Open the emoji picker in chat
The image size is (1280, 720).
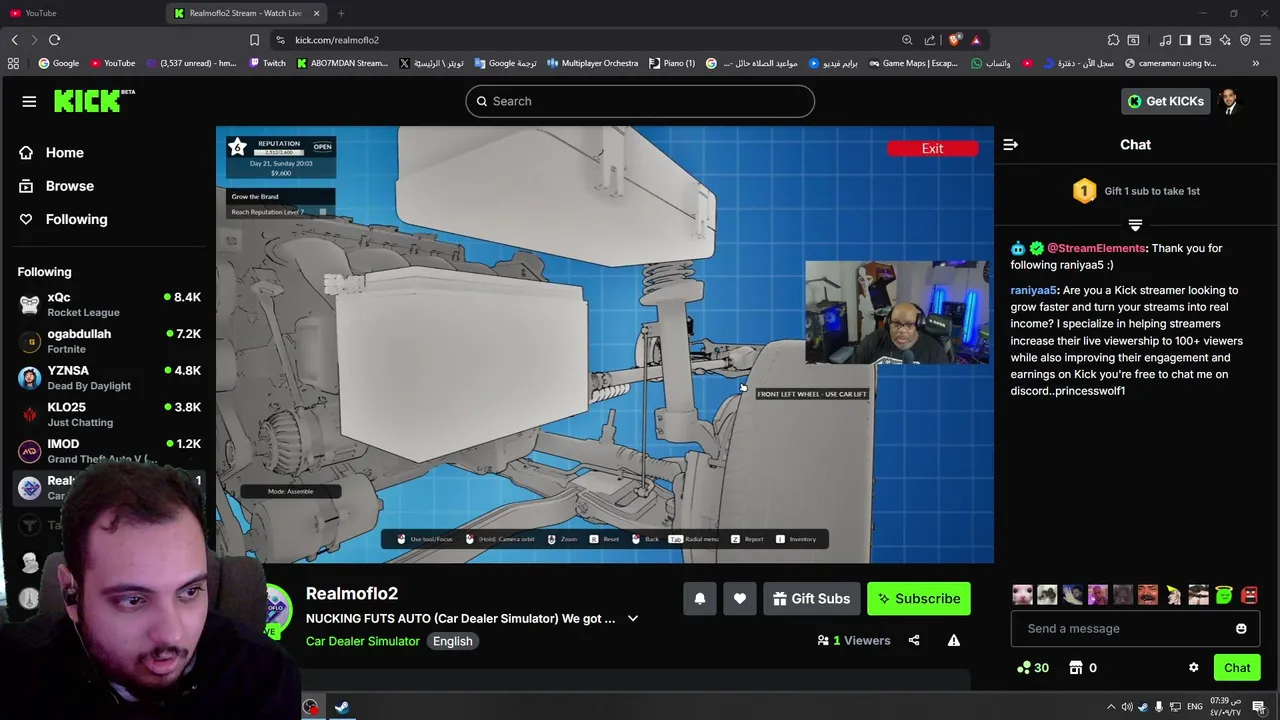coord(1241,629)
